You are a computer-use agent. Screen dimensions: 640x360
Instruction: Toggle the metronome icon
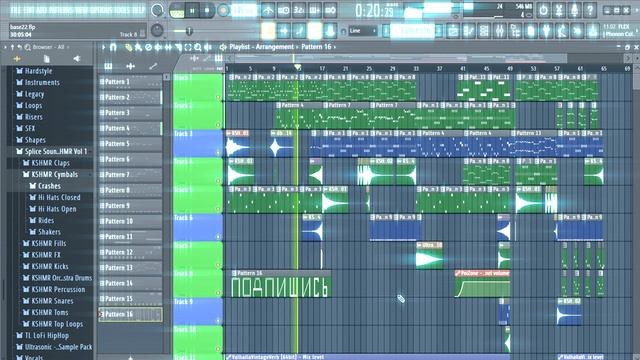tap(268, 11)
